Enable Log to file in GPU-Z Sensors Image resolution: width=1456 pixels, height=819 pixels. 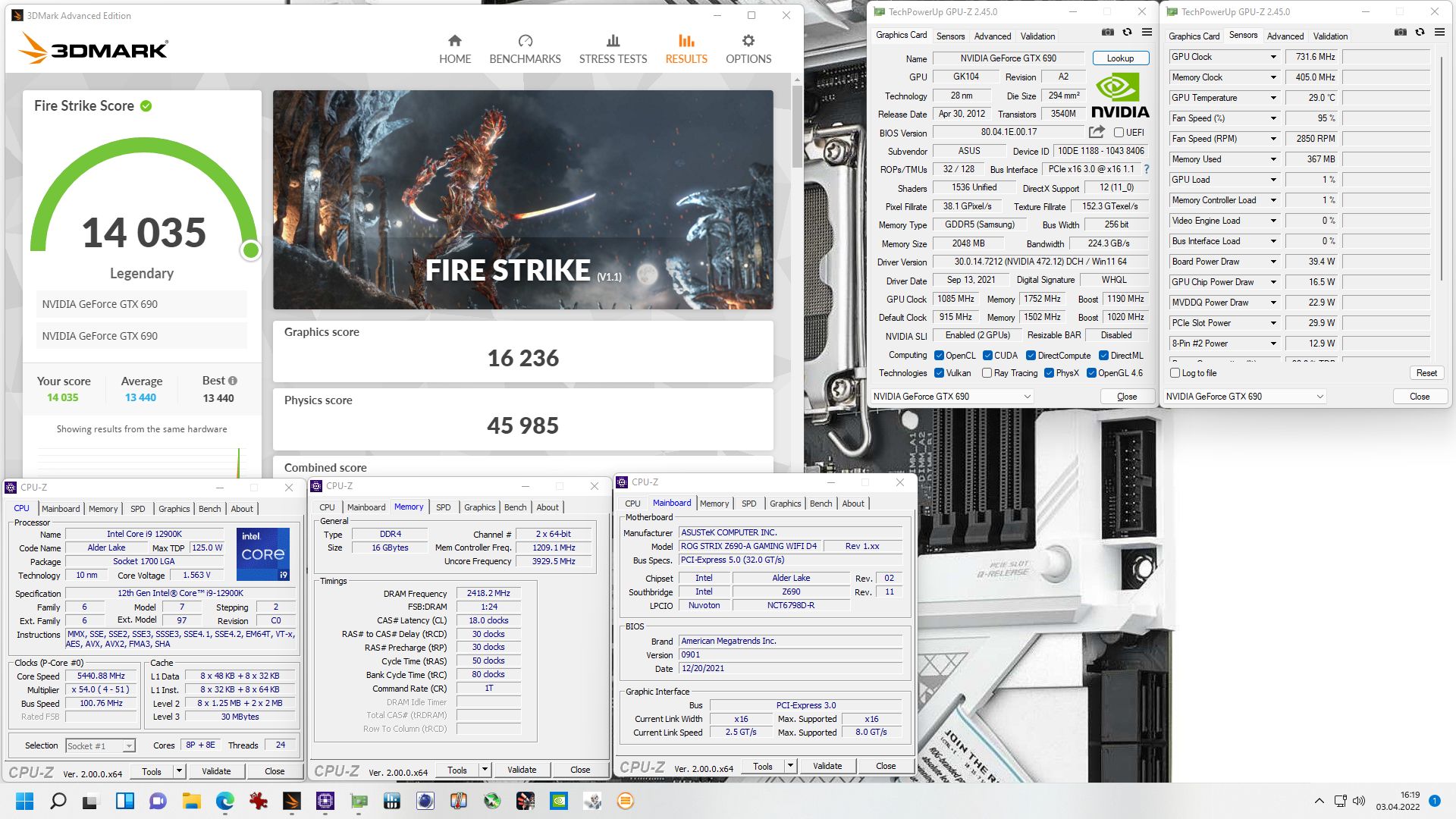pyautogui.click(x=1175, y=373)
